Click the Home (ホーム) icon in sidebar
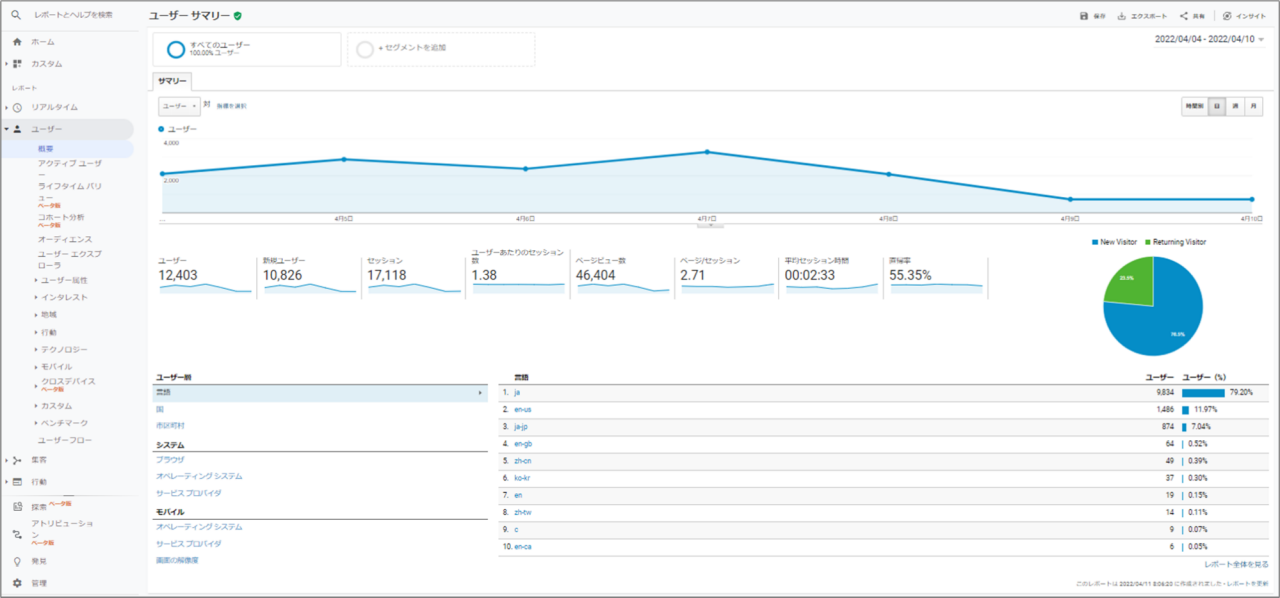 pos(17,42)
